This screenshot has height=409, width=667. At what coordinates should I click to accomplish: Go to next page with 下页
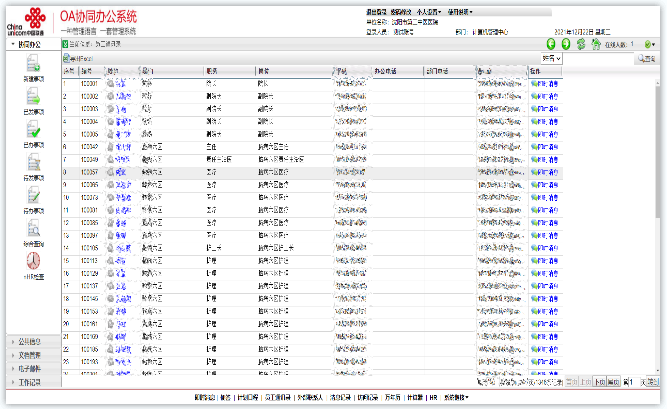(x=599, y=382)
